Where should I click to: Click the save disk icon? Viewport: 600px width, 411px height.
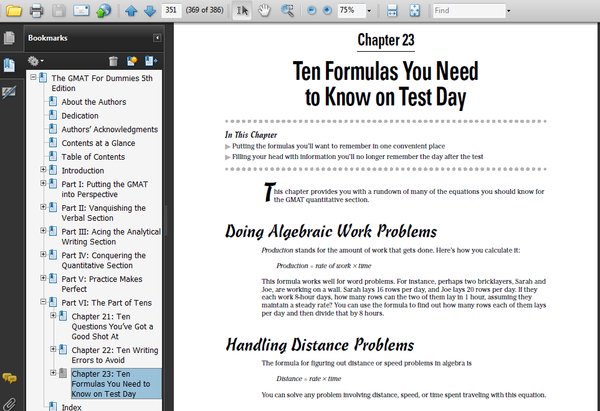tap(59, 10)
